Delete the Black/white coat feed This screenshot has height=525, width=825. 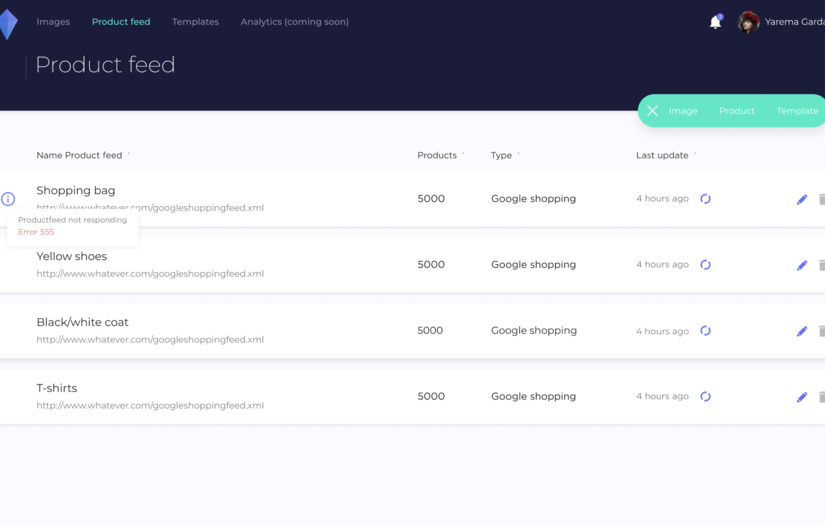[x=821, y=331]
